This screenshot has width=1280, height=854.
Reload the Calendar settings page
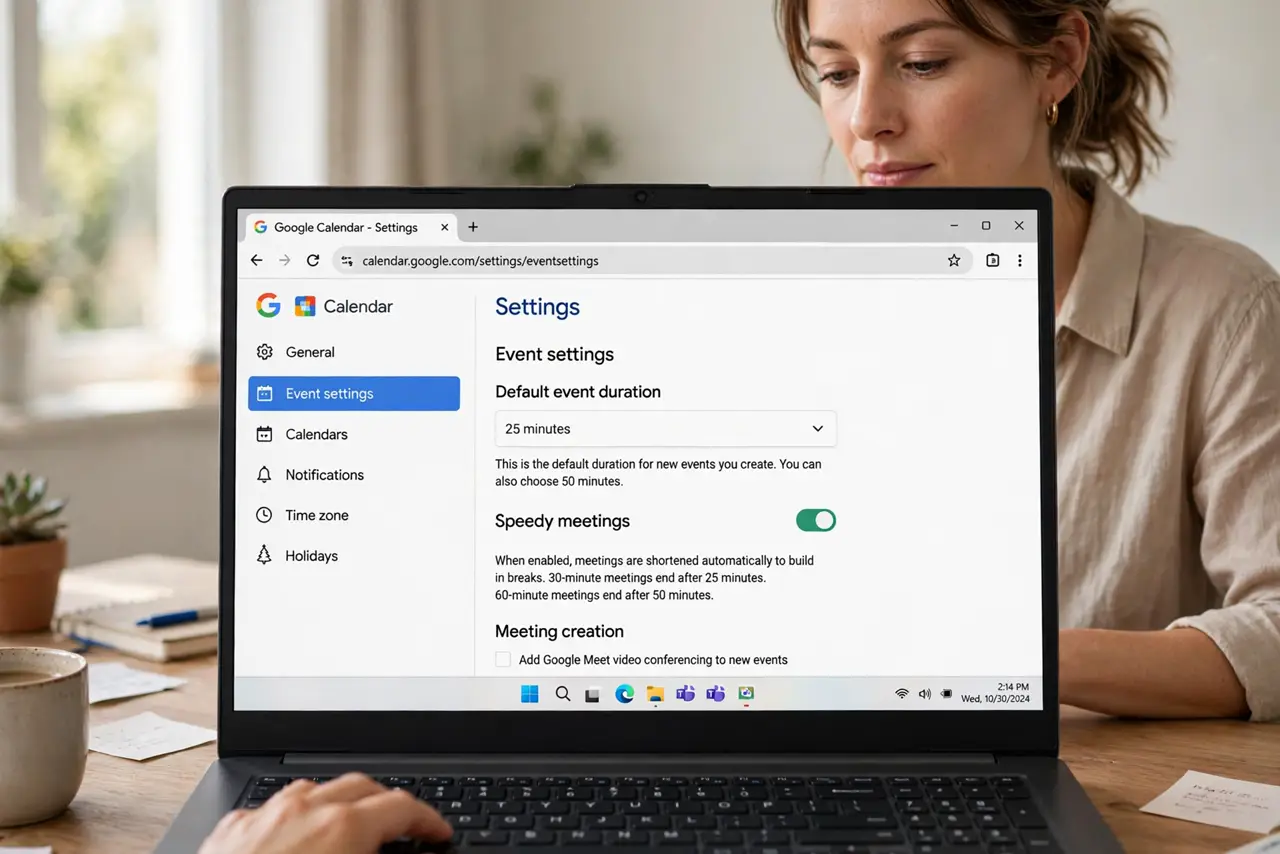point(313,260)
